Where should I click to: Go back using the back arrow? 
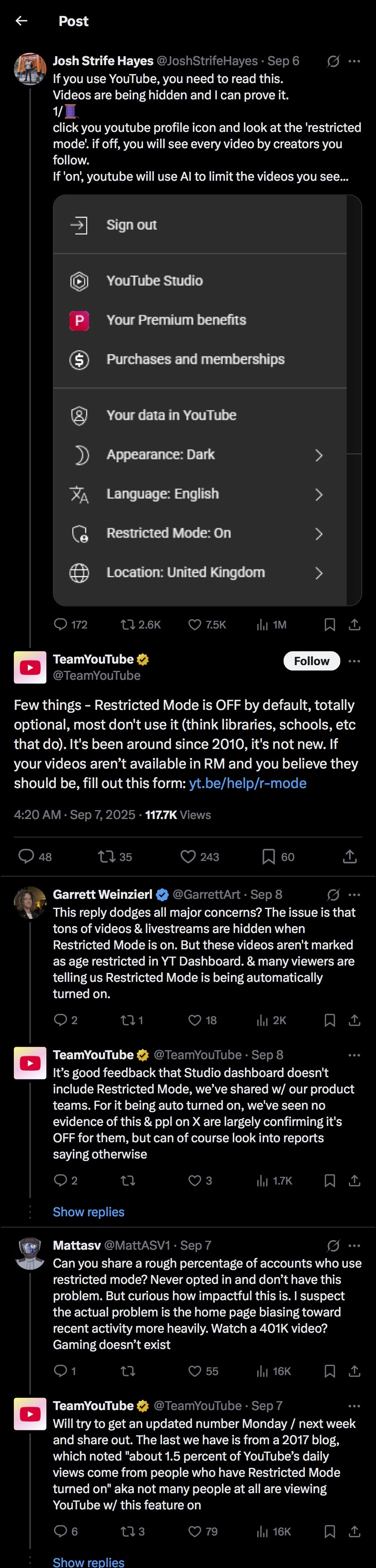click(21, 21)
